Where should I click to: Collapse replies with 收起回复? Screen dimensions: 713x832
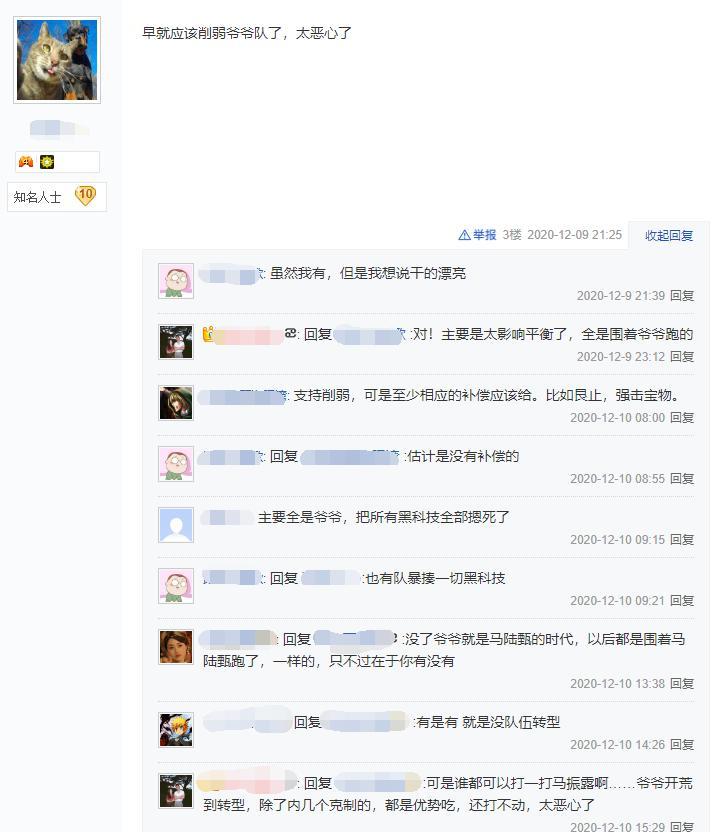coord(669,236)
